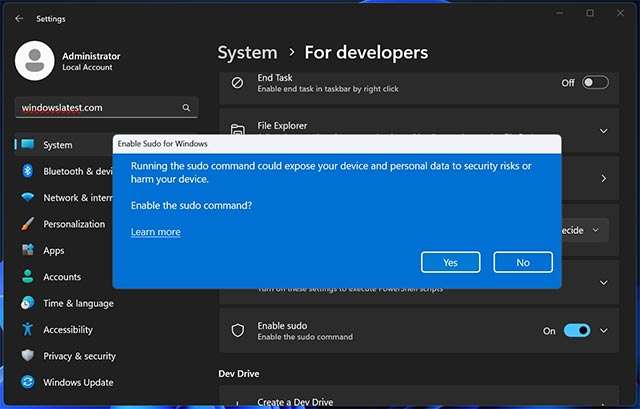Open Network & internet settings
Screen dimensions: 640x409
pyautogui.click(x=64, y=198)
